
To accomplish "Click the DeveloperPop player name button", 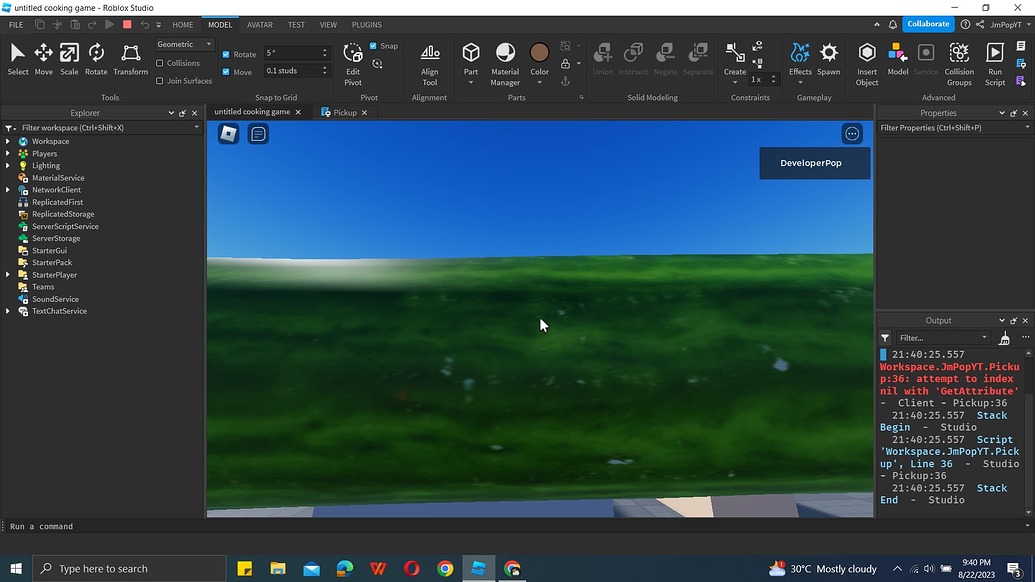I will tap(814, 162).
